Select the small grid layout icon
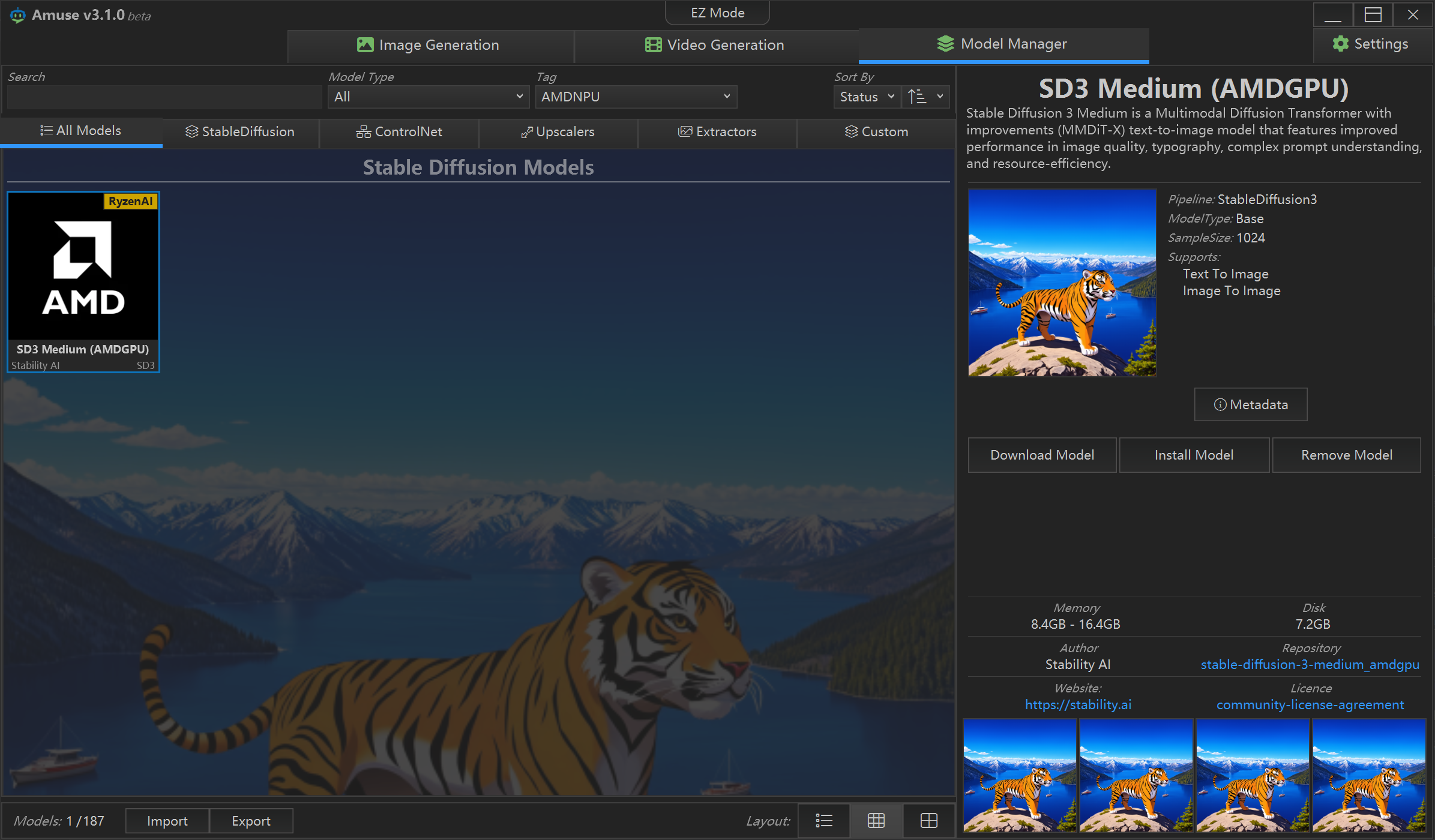This screenshot has height=840, width=1435. pyautogui.click(x=876, y=820)
